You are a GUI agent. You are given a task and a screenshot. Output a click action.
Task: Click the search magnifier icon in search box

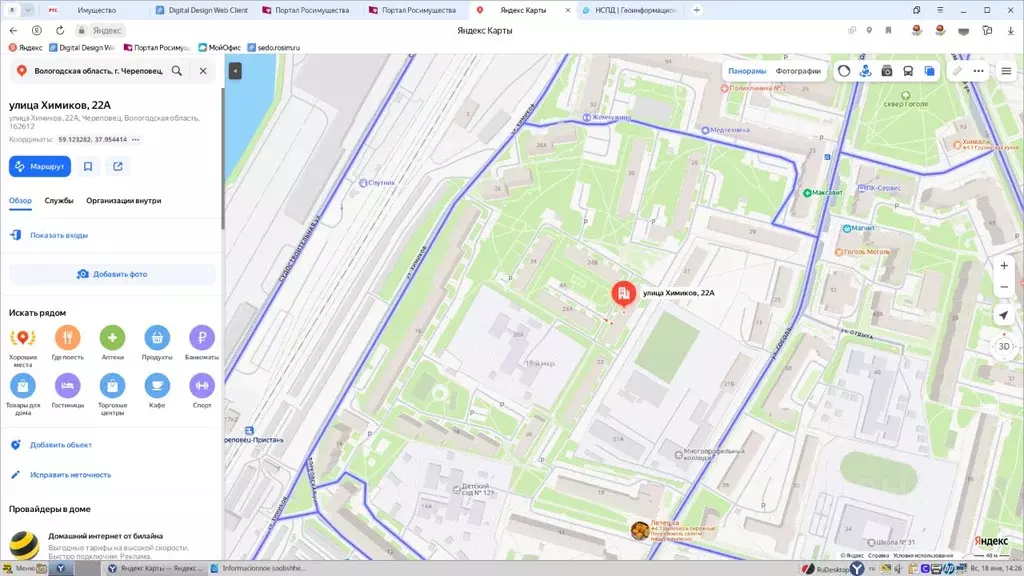click(177, 71)
